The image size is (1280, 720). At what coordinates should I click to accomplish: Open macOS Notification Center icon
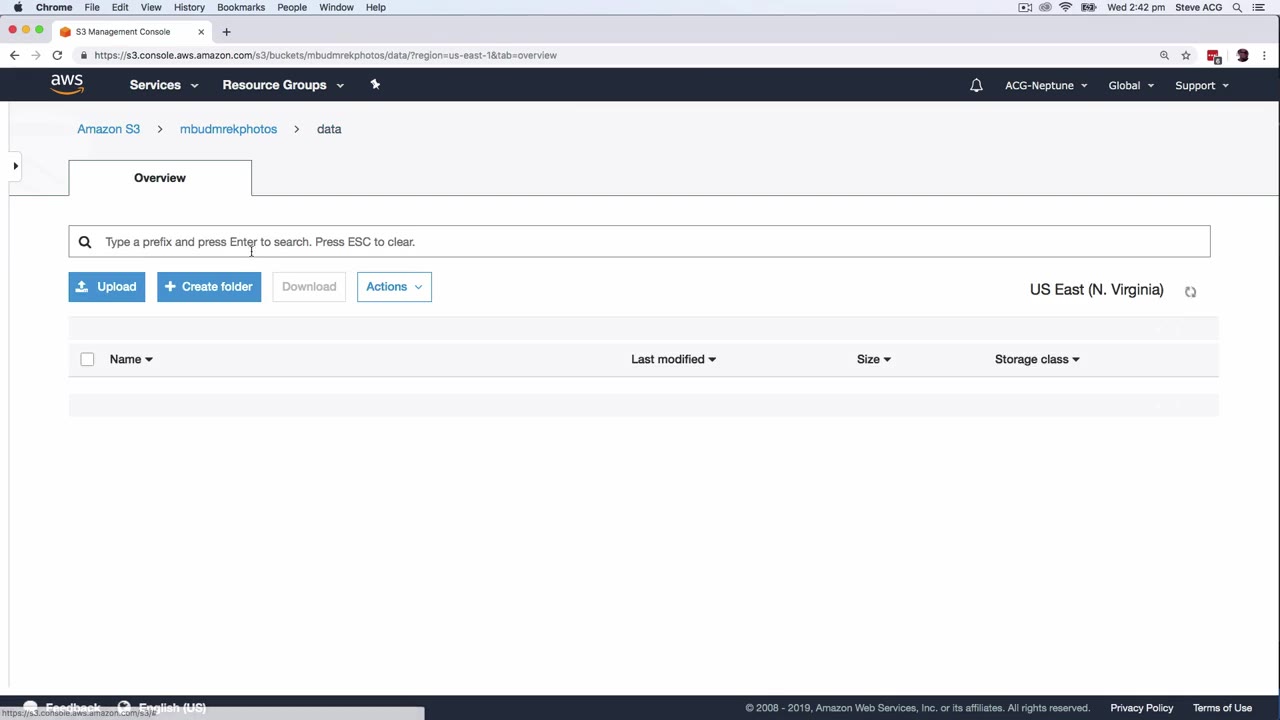(x=1259, y=7)
